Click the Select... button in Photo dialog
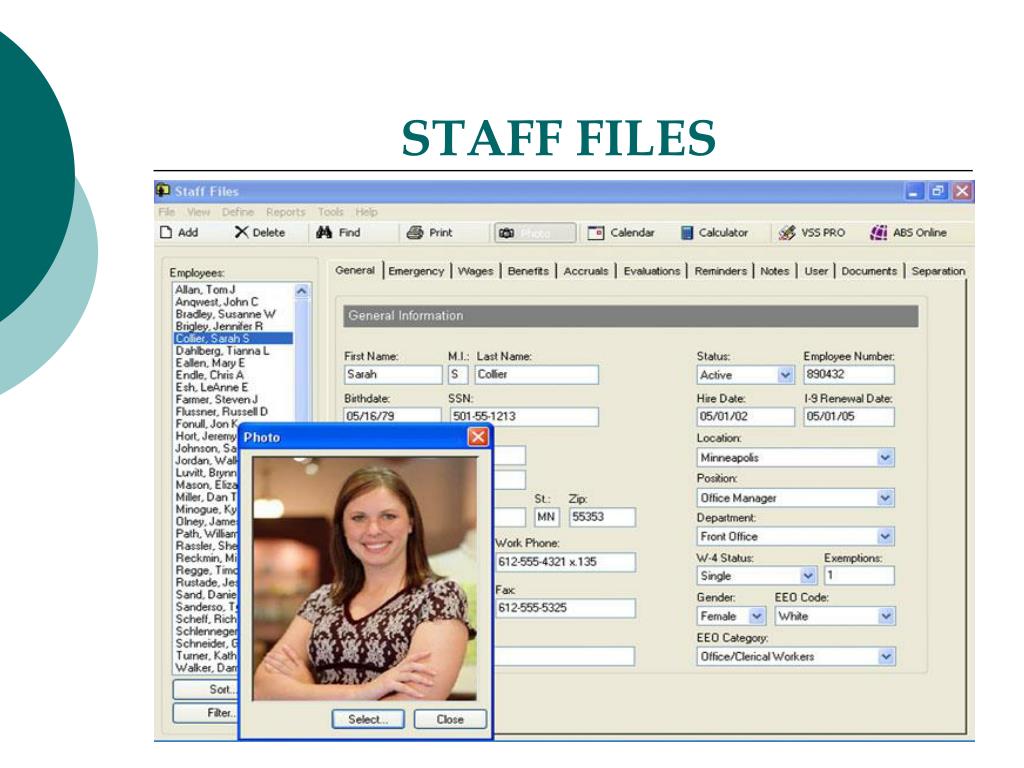Image resolution: width=1024 pixels, height=768 pixels. [368, 719]
